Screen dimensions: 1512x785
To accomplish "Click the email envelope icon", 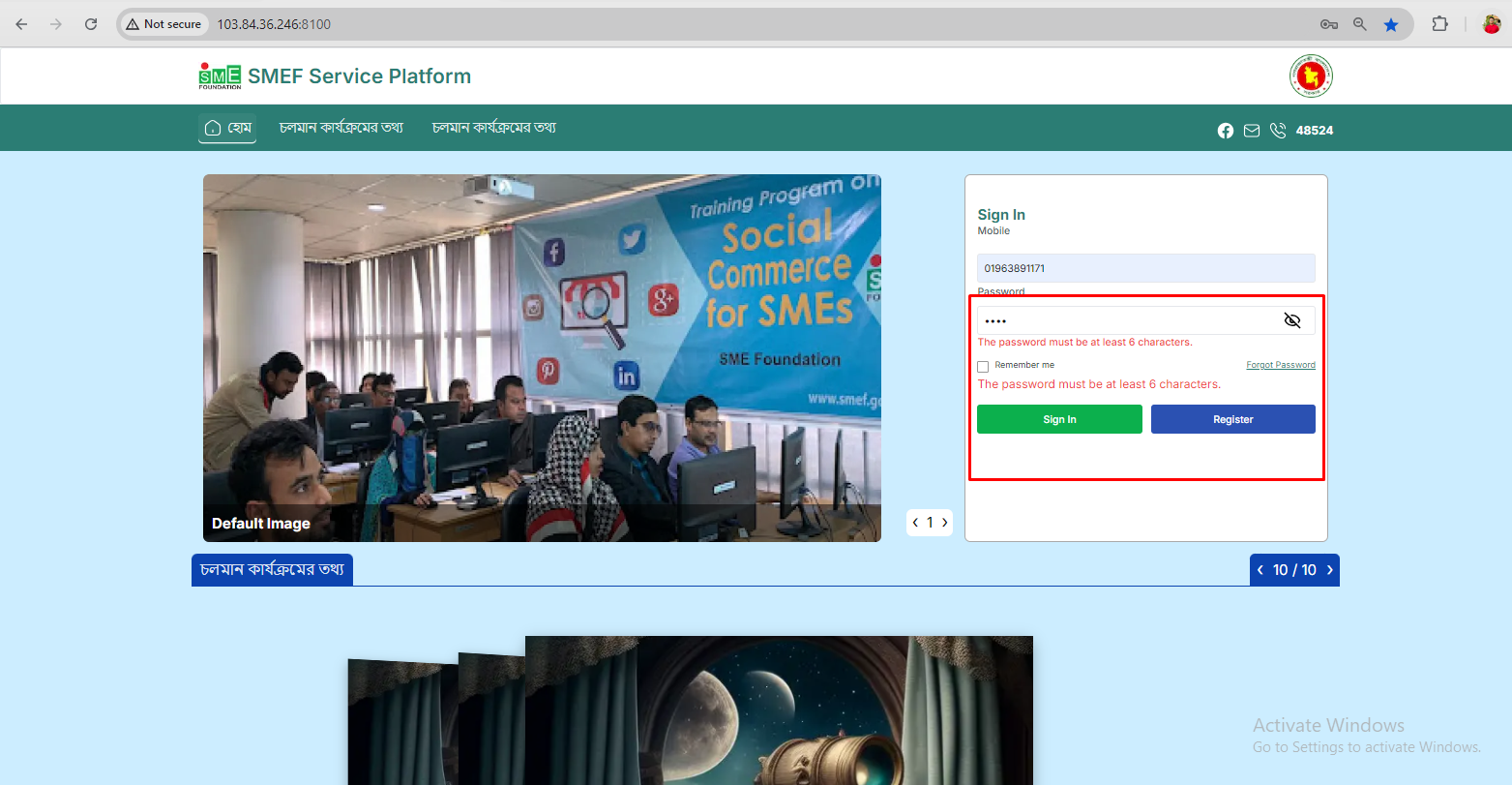I will (1252, 131).
